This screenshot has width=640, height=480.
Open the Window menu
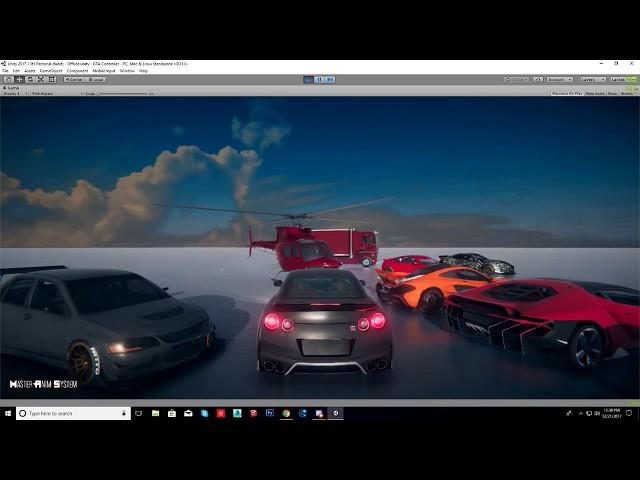pos(127,71)
